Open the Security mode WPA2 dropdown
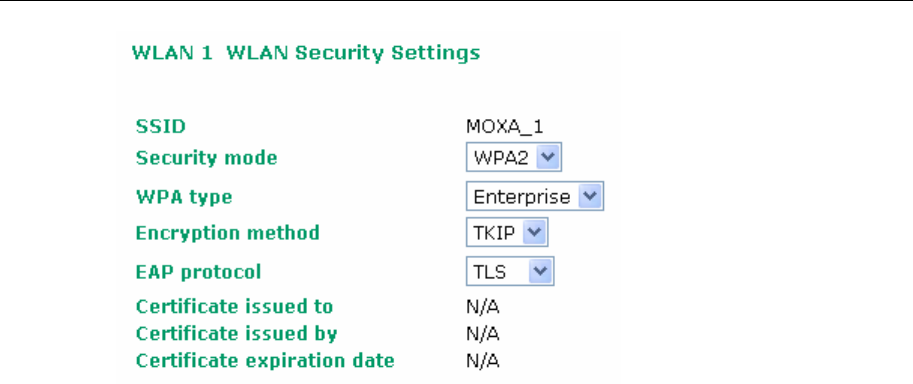Image resolution: width=913 pixels, height=384 pixels. [514, 157]
